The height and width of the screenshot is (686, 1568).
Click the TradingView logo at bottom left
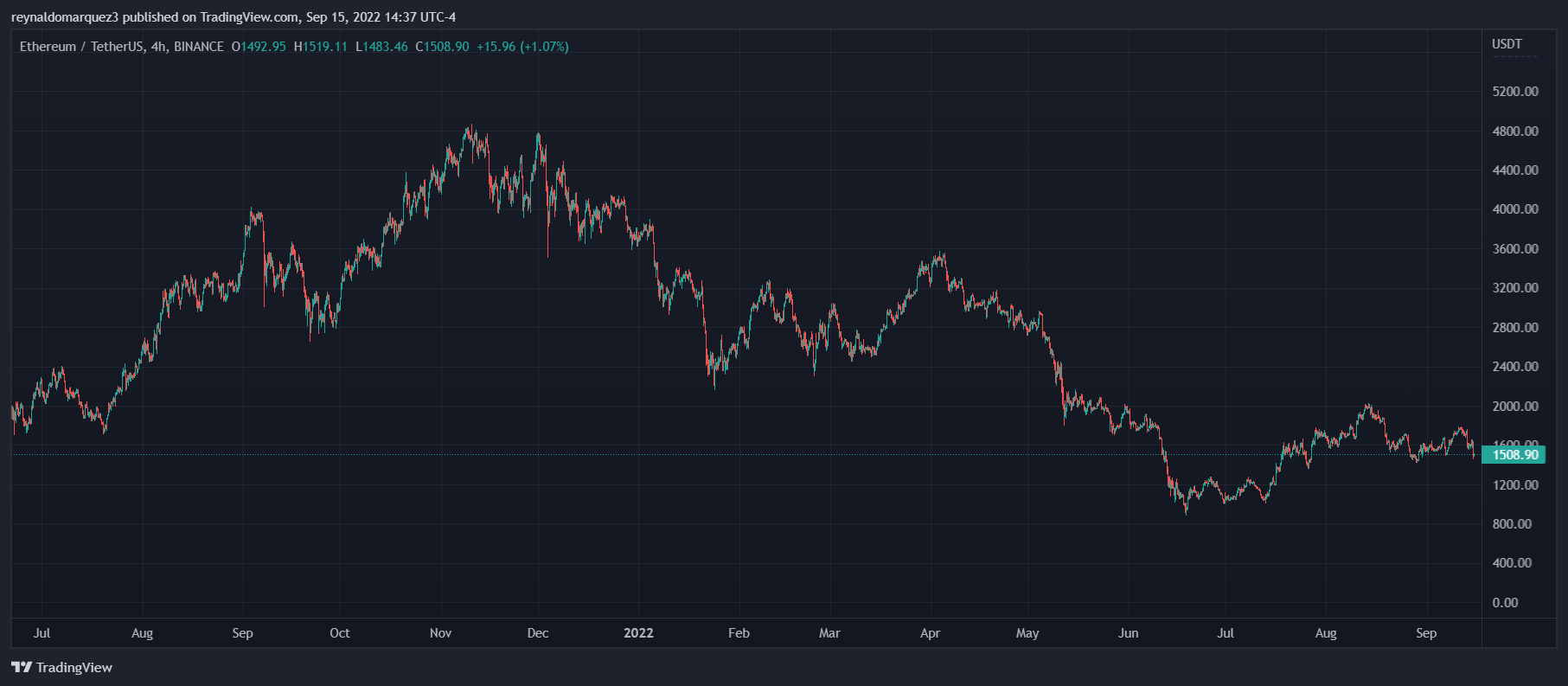[x=61, y=667]
